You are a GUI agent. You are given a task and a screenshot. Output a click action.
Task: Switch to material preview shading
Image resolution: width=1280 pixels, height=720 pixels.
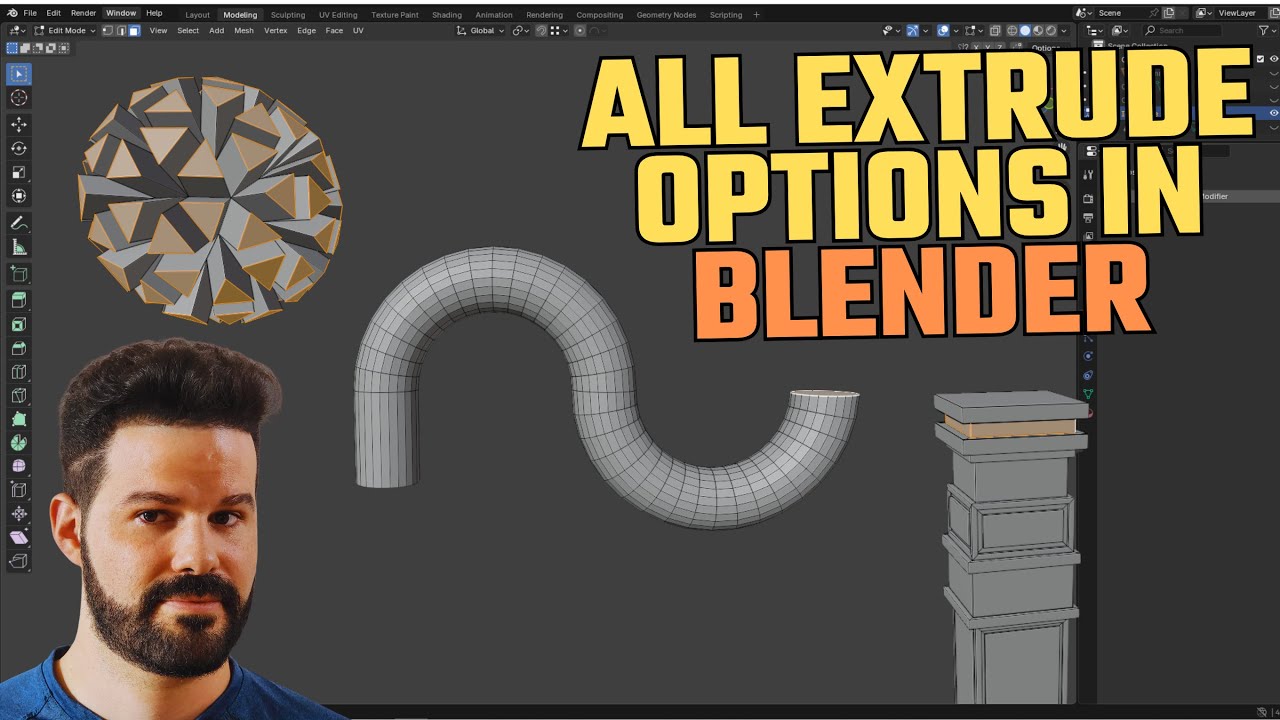(x=1037, y=30)
